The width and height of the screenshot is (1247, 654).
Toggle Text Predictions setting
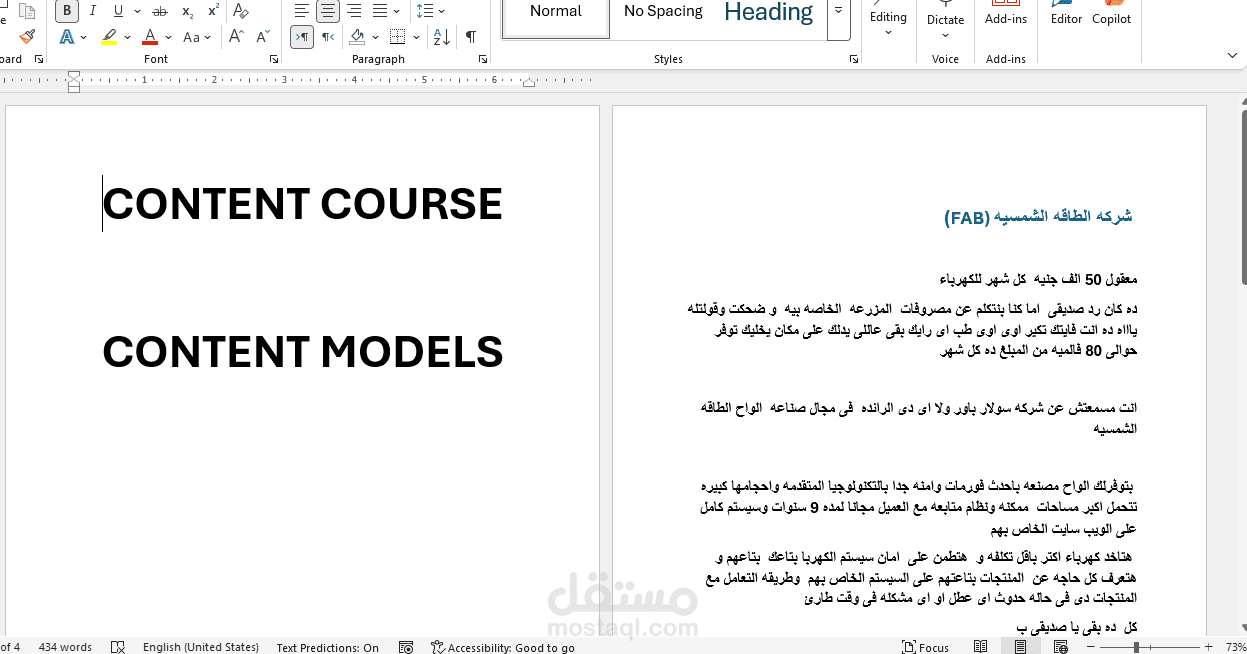coord(328,647)
